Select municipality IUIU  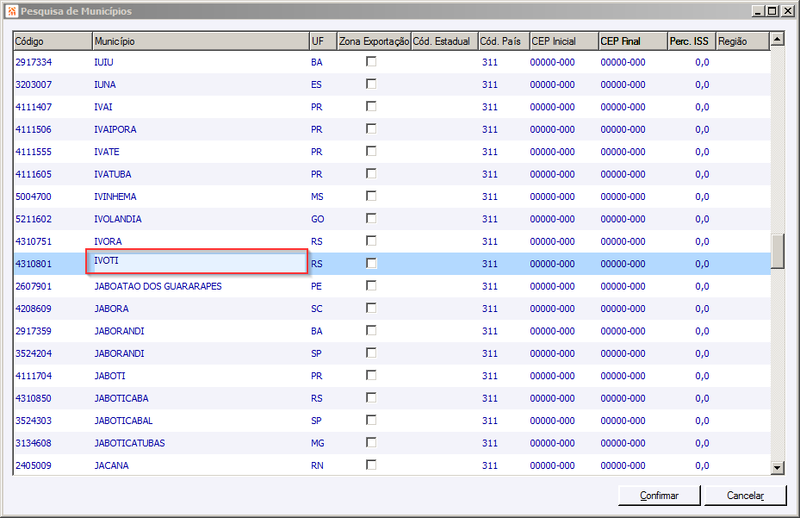pos(104,62)
